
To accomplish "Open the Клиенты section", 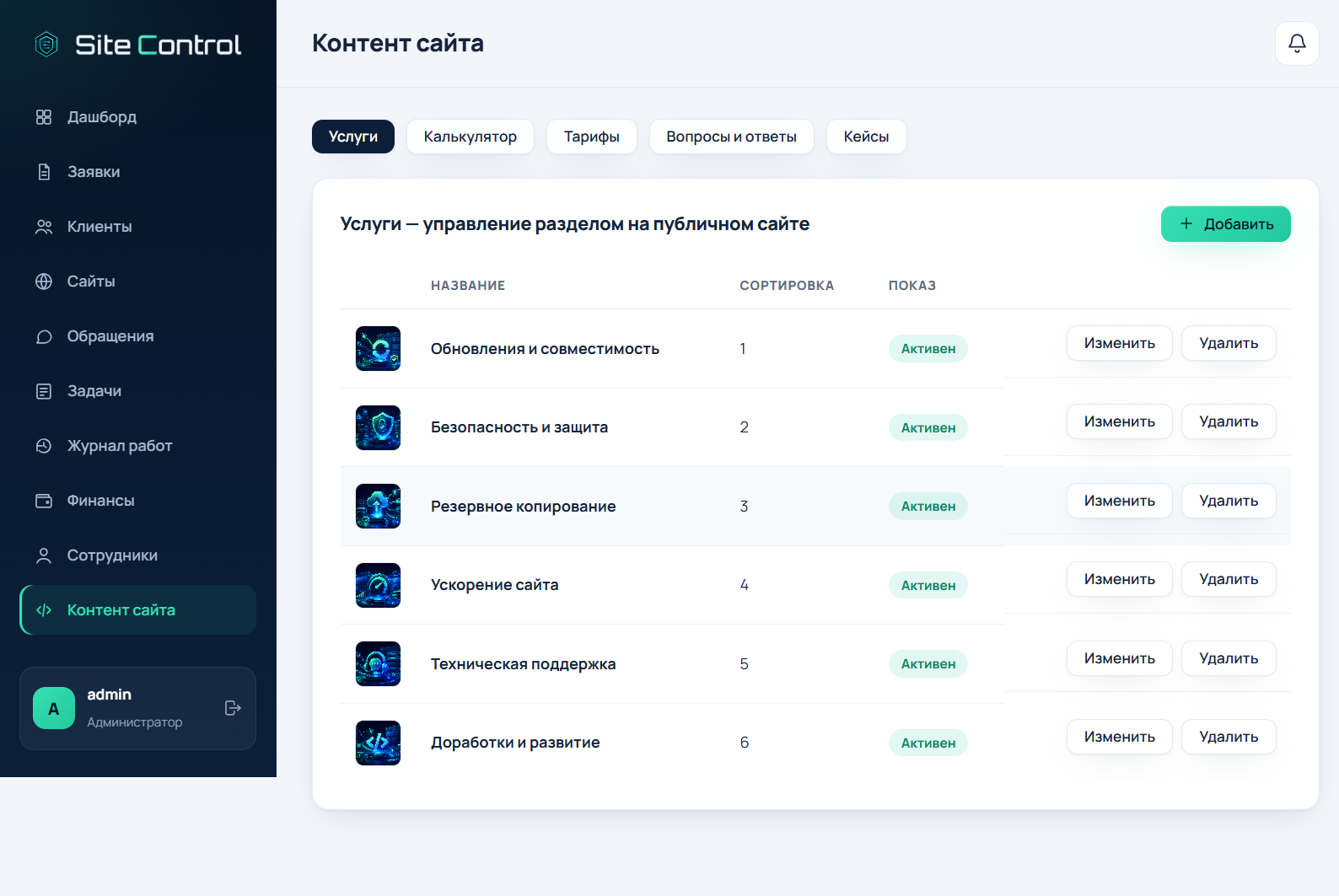I will [x=138, y=227].
